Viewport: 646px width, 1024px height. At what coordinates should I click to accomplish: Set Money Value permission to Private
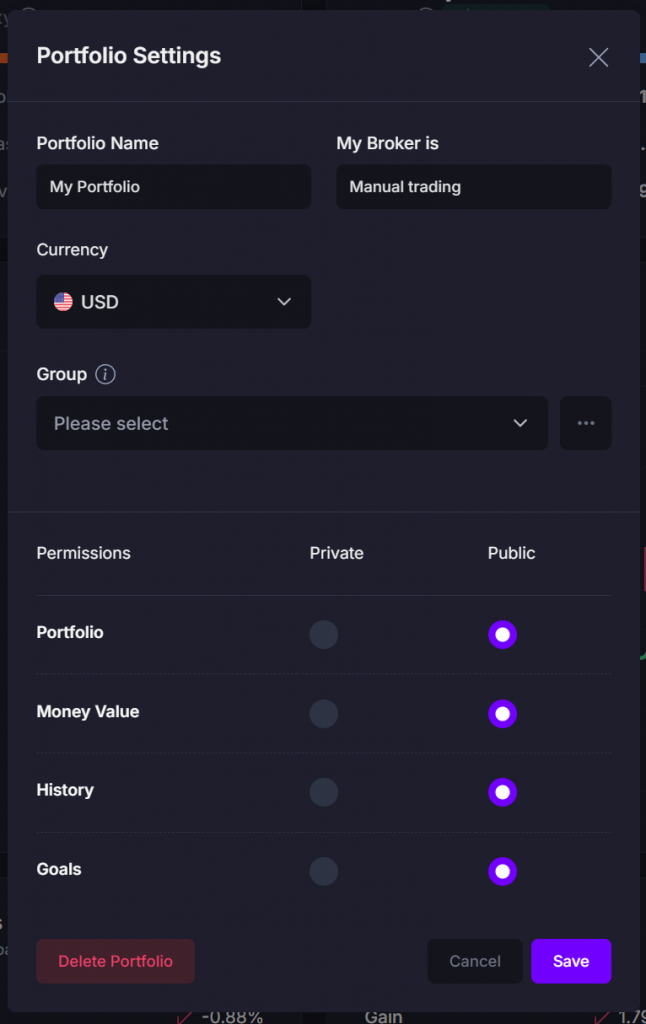324,714
